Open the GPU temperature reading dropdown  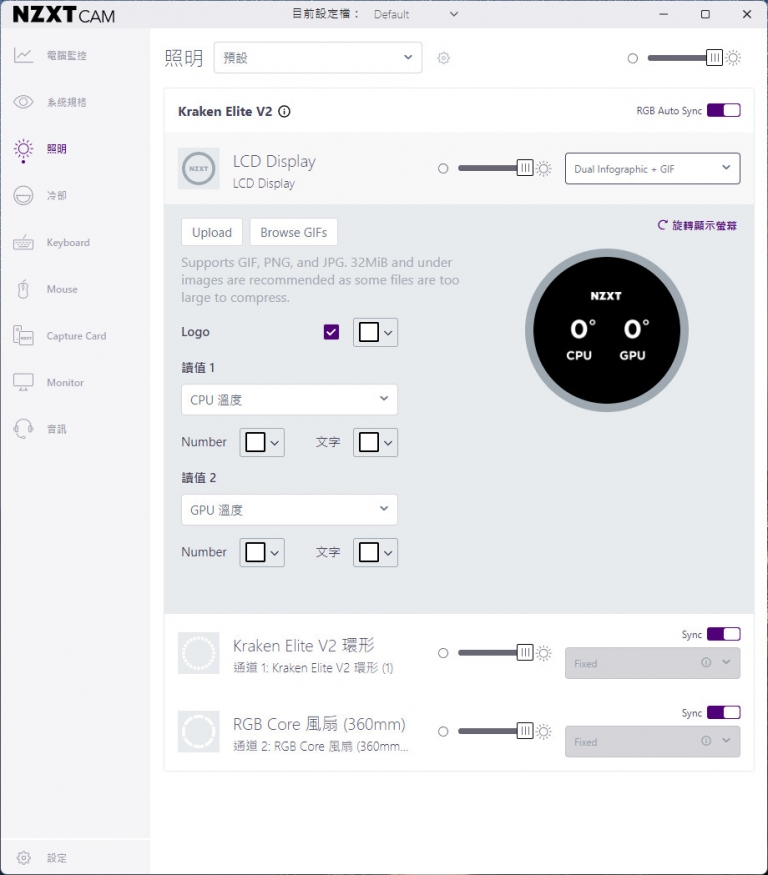point(289,509)
